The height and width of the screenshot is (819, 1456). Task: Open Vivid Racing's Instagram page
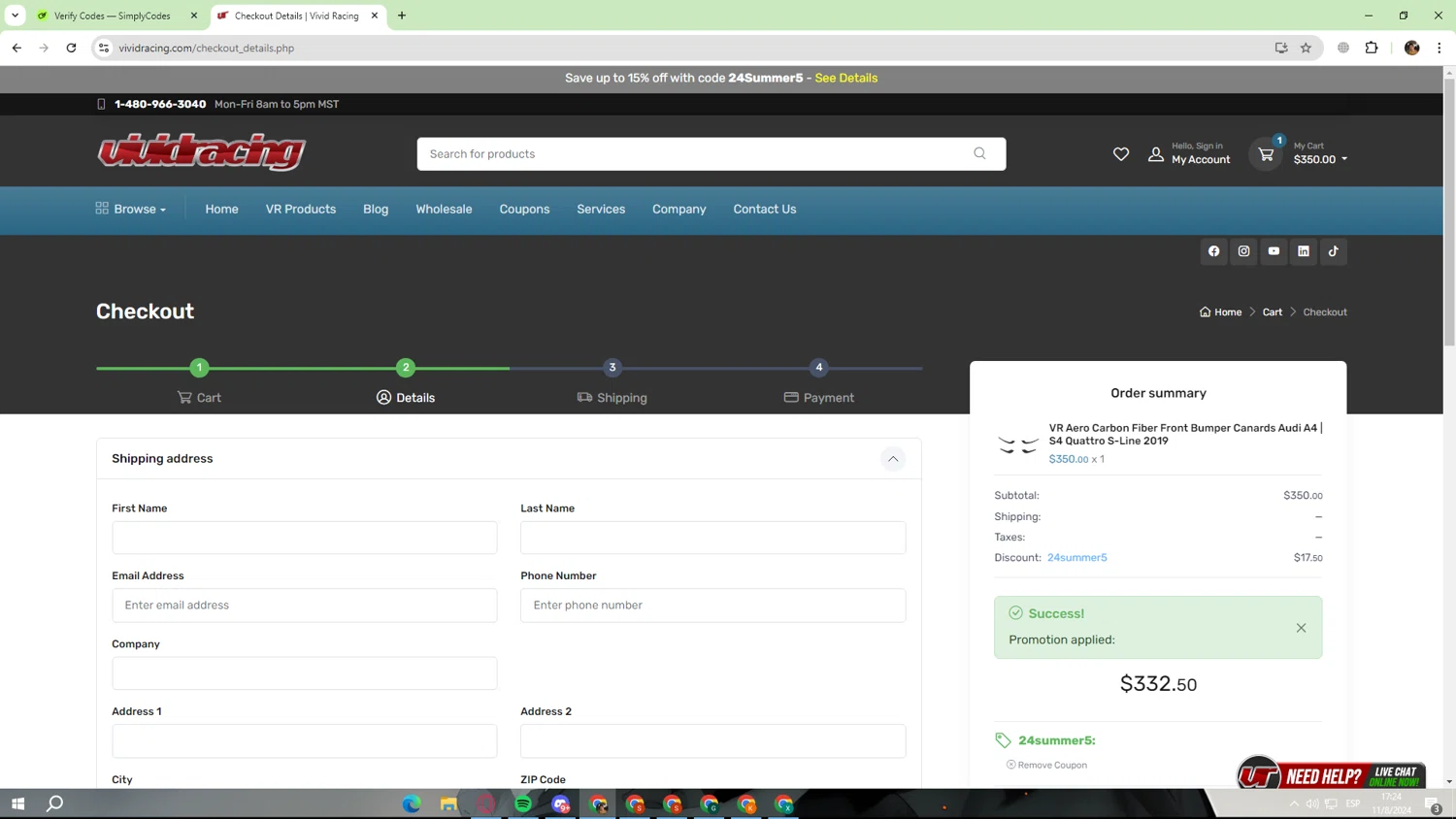[x=1244, y=251]
